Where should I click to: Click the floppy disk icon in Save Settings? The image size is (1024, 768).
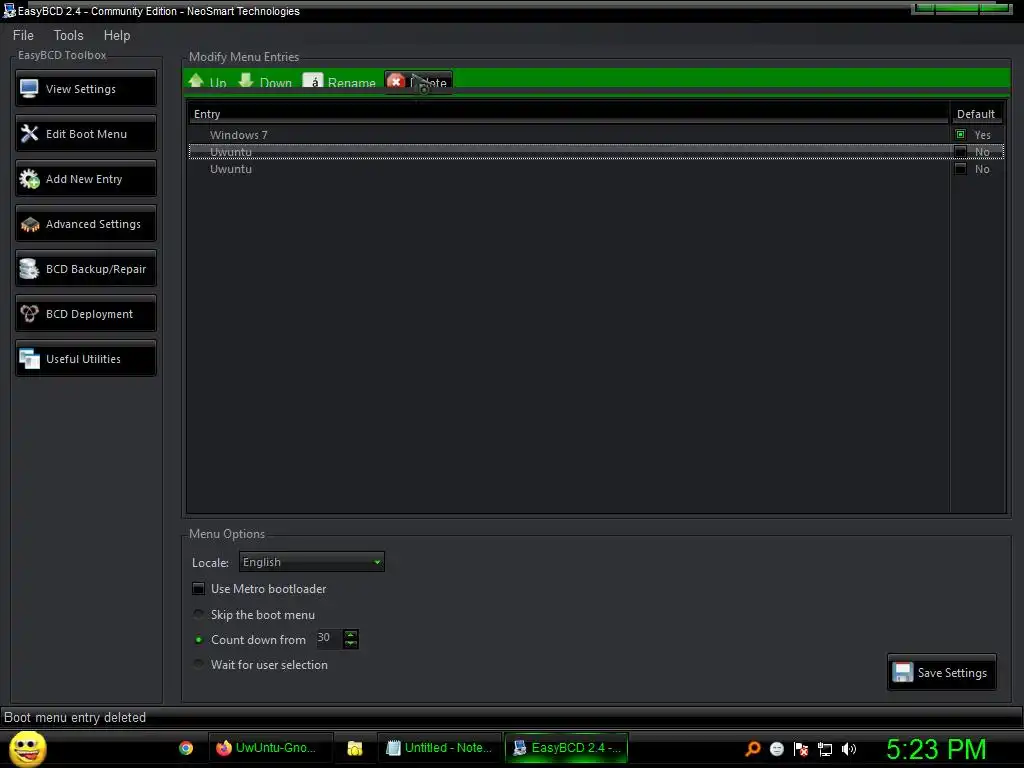point(903,672)
